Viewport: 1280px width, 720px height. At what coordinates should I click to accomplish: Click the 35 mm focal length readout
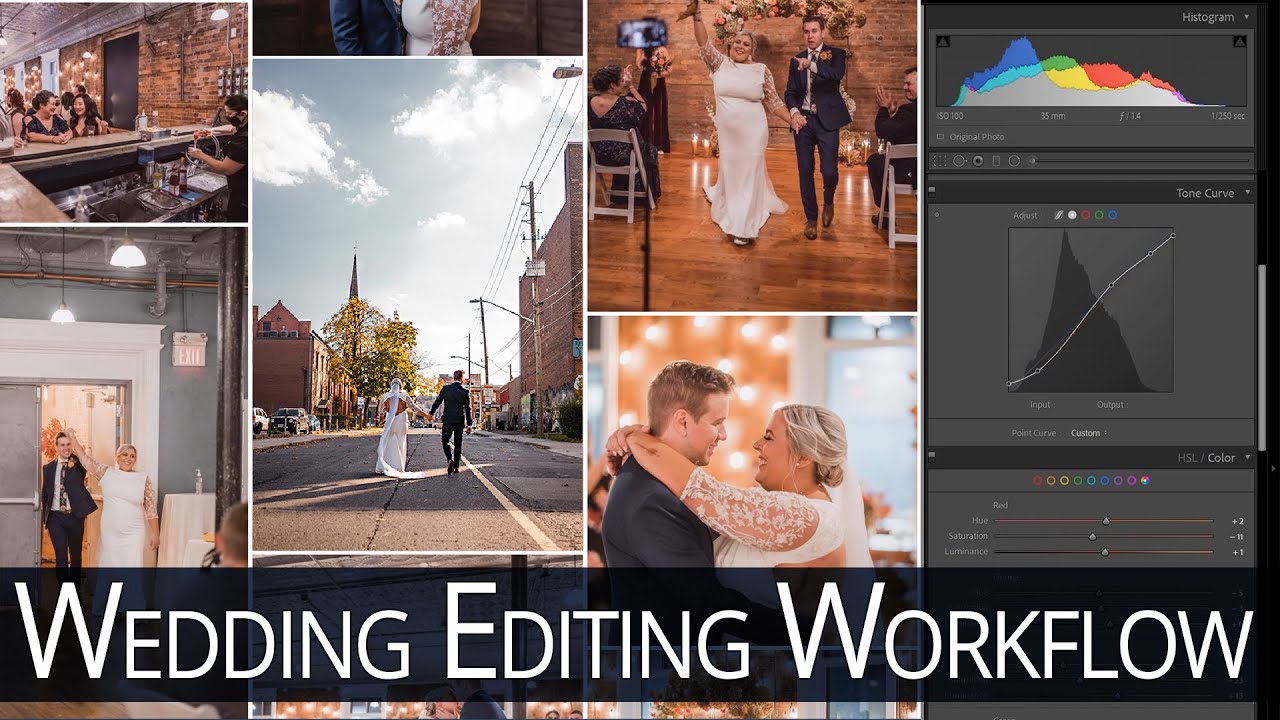tap(1051, 116)
